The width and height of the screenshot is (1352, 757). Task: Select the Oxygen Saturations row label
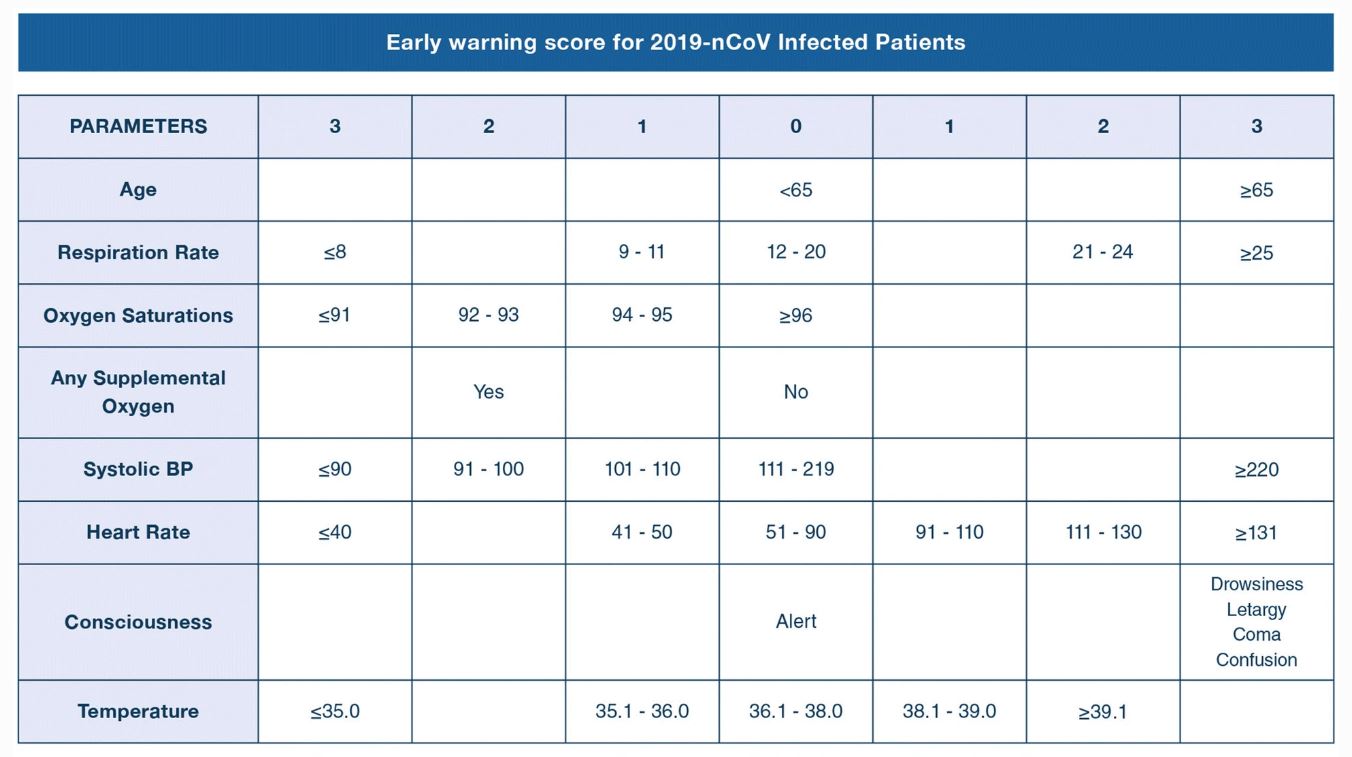coord(138,315)
